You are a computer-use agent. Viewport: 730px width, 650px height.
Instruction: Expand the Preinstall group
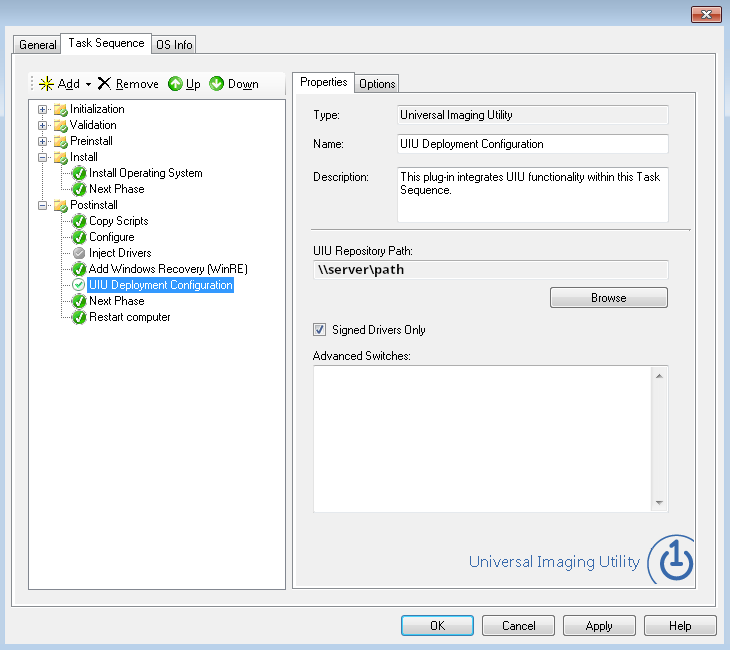(x=42, y=142)
